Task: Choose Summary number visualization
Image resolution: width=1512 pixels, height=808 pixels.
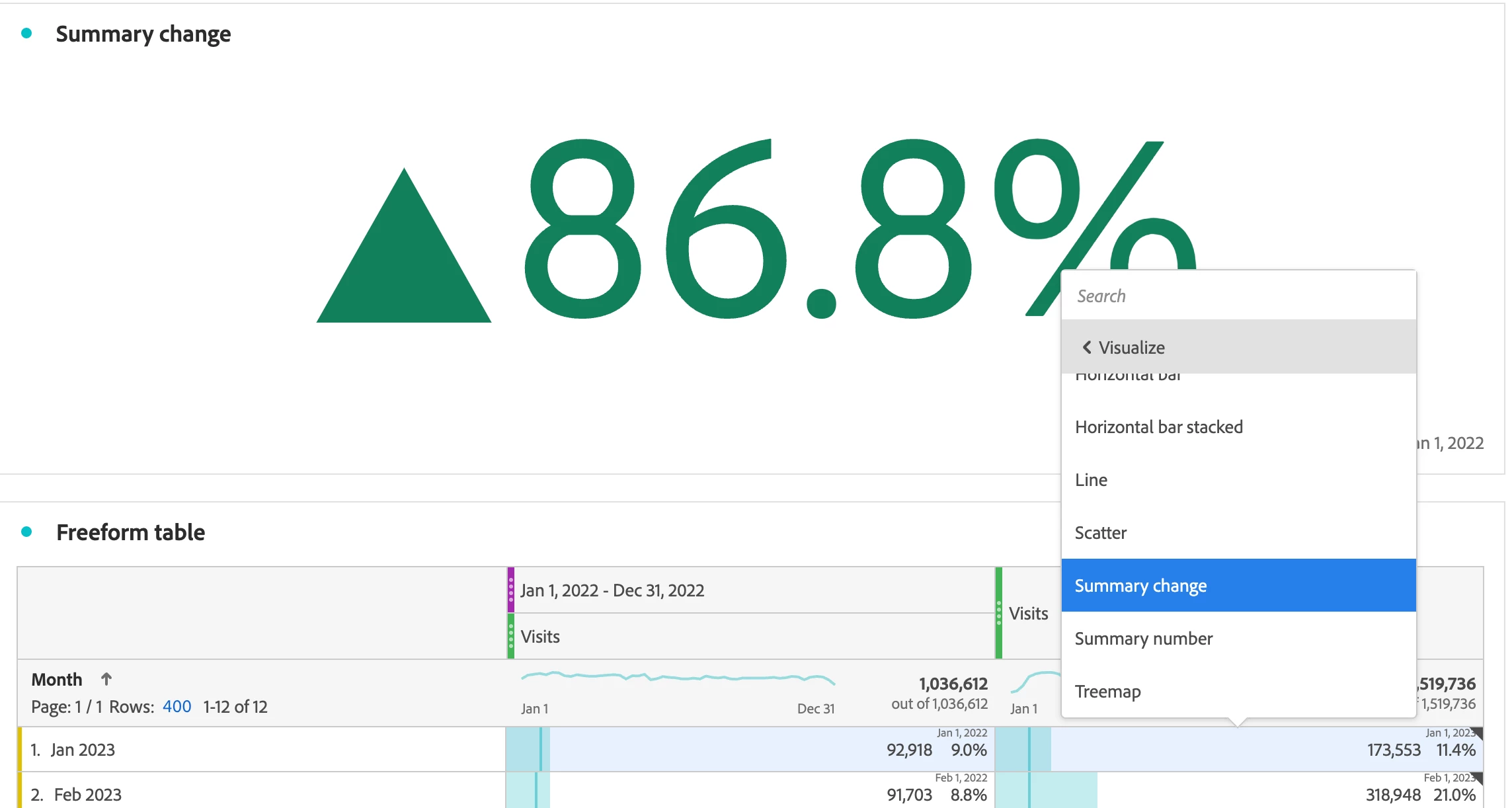Action: [x=1143, y=639]
